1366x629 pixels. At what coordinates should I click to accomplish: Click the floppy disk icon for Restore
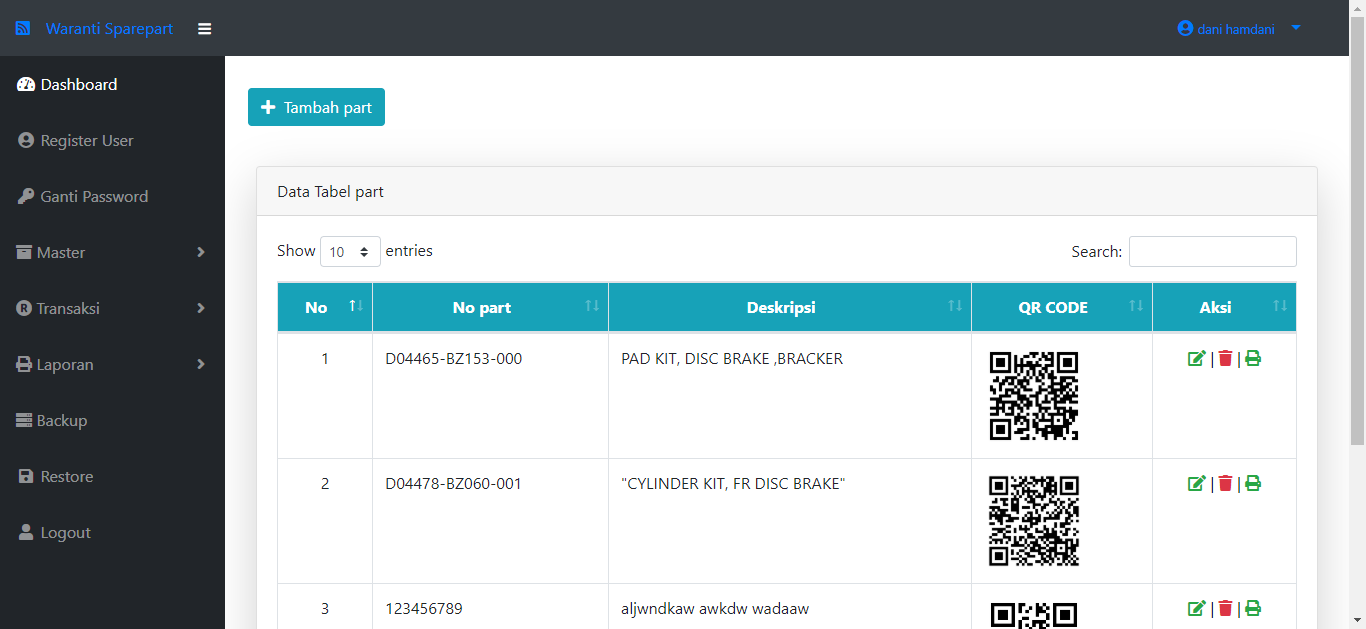tap(26, 477)
